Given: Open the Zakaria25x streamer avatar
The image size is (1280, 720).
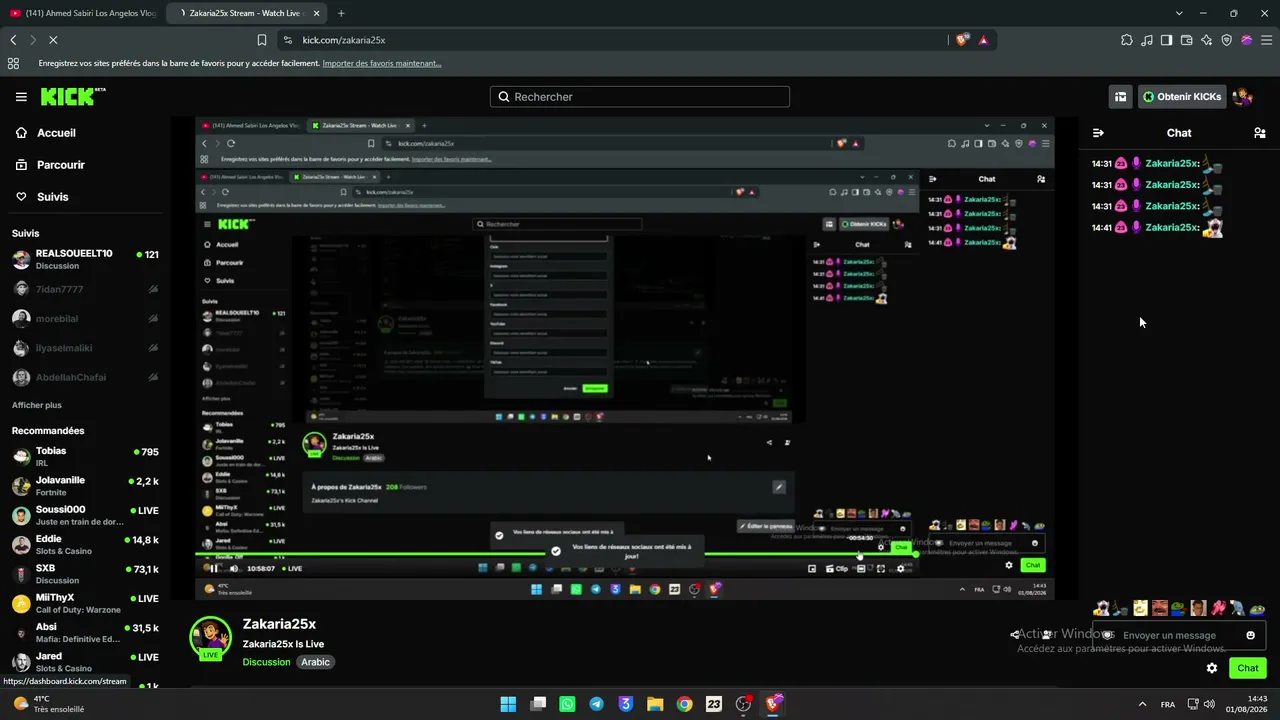Looking at the screenshot, I should pos(211,639).
